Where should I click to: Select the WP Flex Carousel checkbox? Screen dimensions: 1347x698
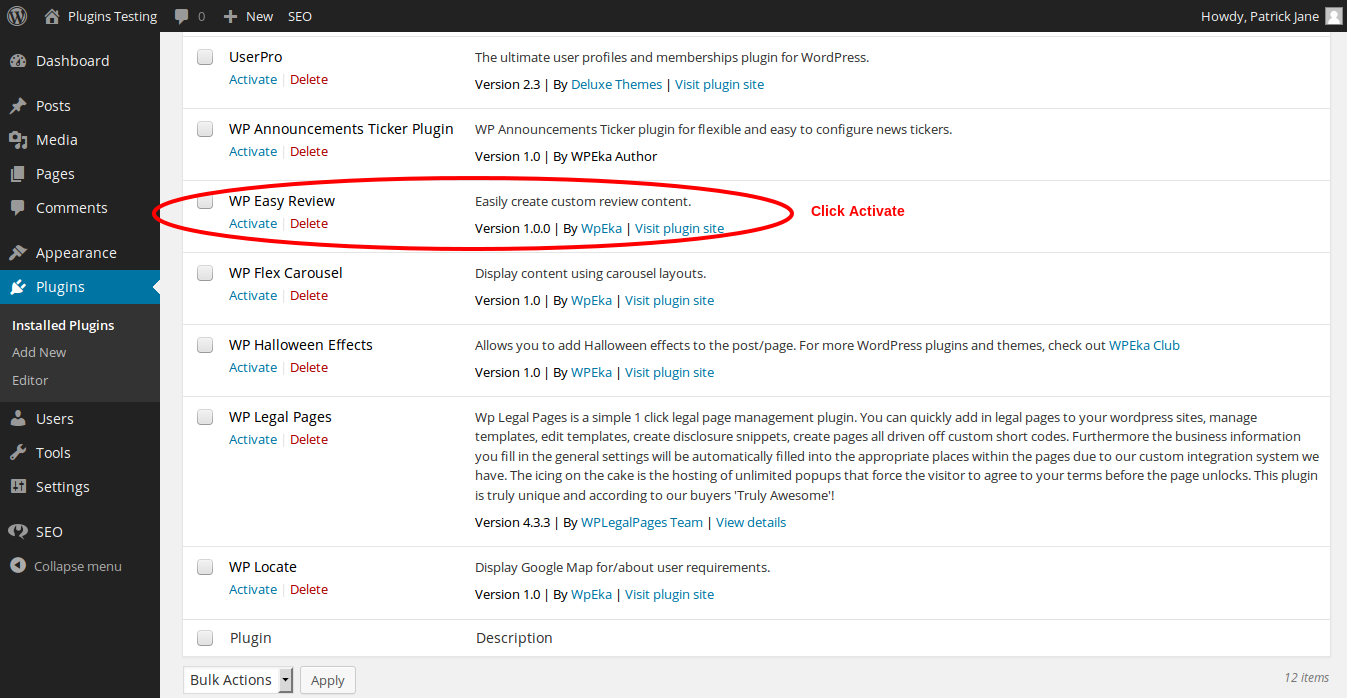(x=205, y=273)
